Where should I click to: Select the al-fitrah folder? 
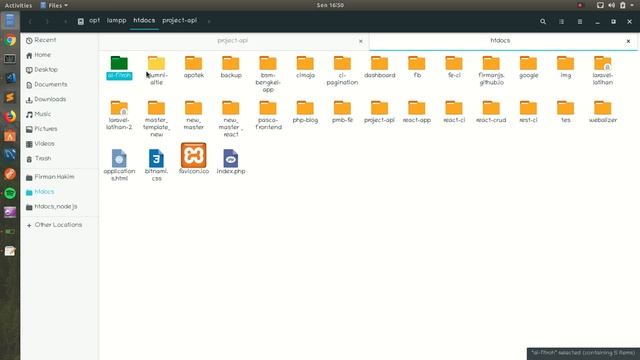pyautogui.click(x=119, y=67)
